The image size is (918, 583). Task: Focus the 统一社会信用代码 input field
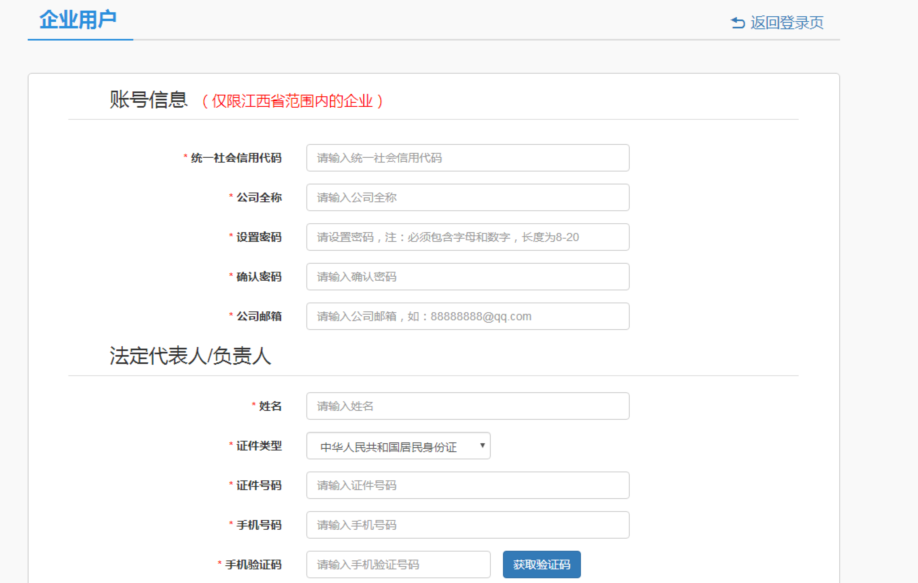pos(467,158)
